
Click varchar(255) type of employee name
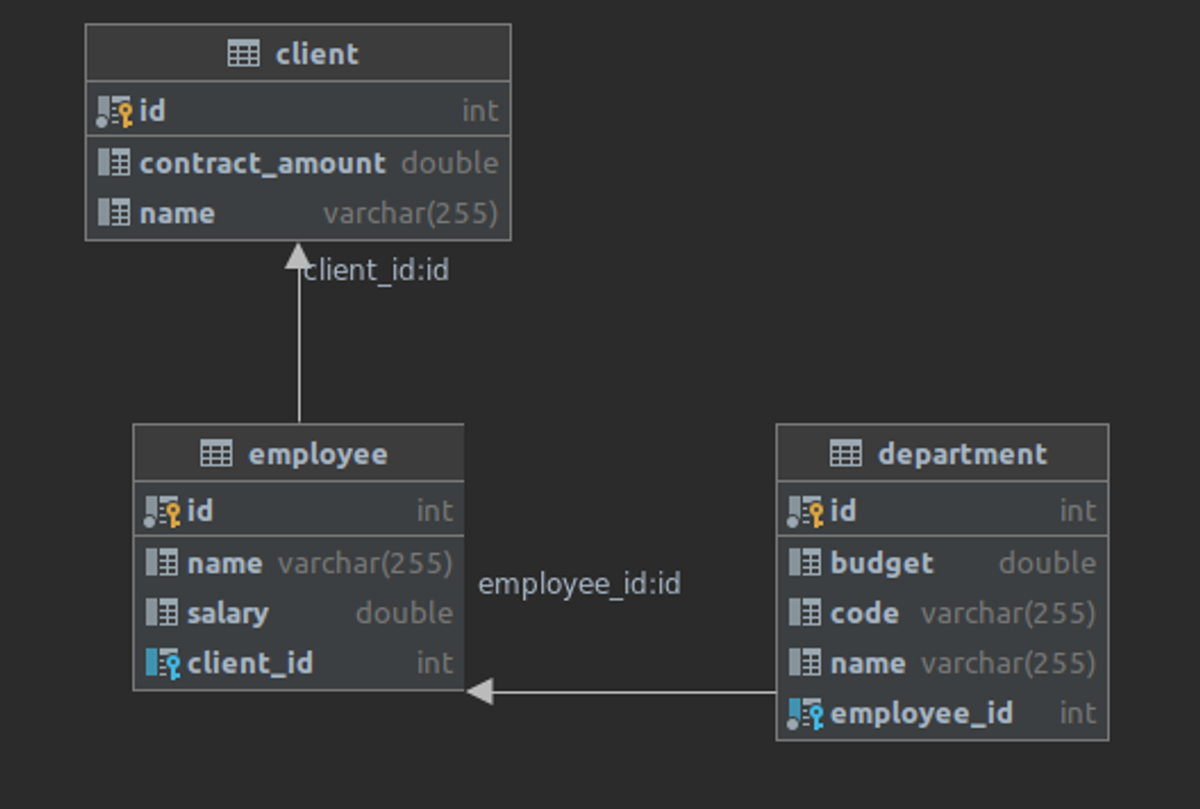pos(365,563)
